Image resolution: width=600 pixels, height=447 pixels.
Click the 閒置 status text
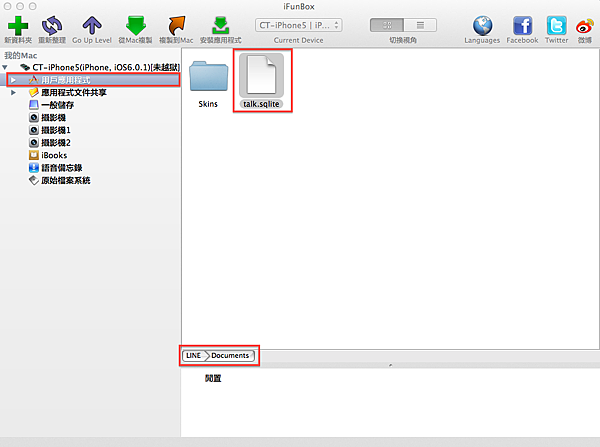tap(213, 378)
